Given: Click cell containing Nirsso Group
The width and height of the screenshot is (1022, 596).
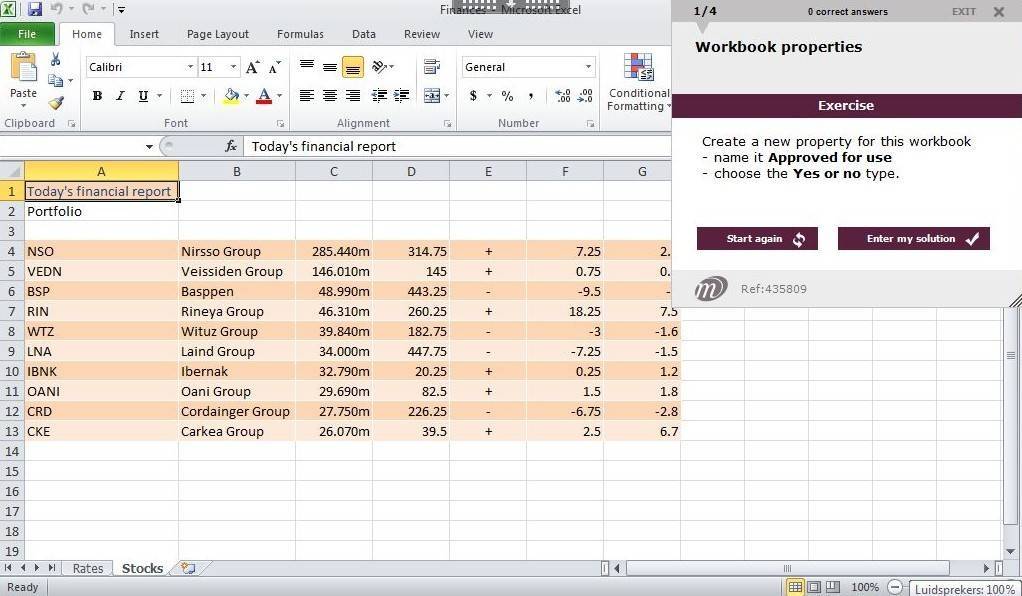Looking at the screenshot, I should point(236,251).
